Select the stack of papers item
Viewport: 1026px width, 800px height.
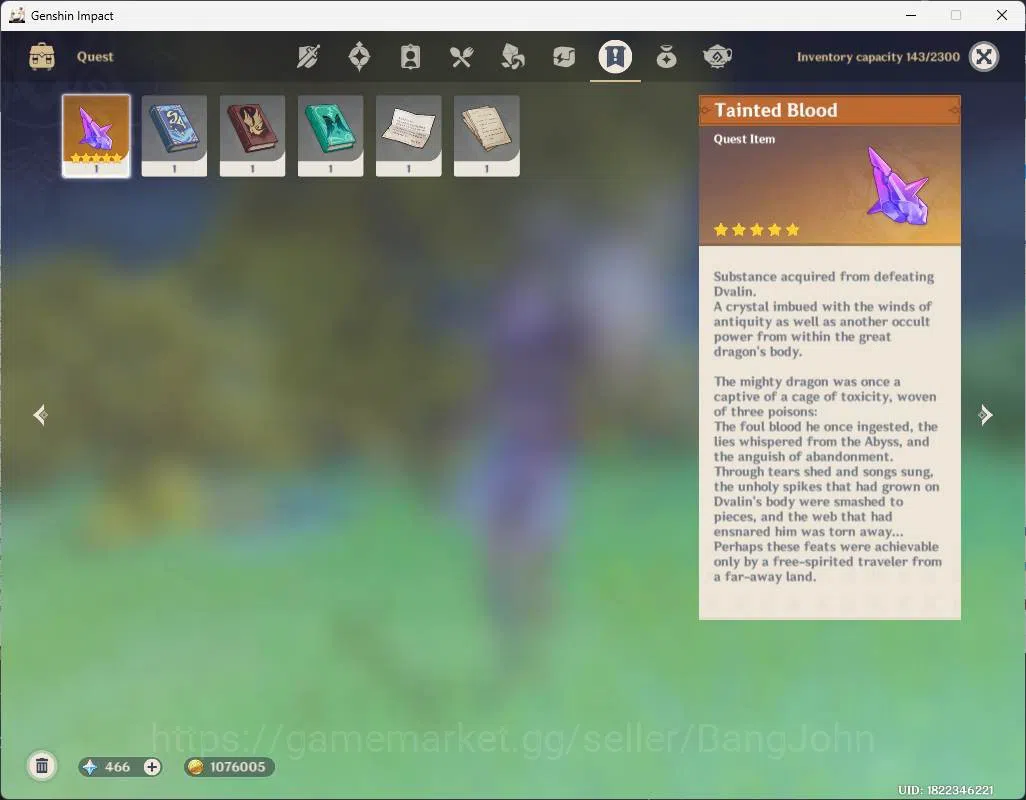click(x=487, y=136)
